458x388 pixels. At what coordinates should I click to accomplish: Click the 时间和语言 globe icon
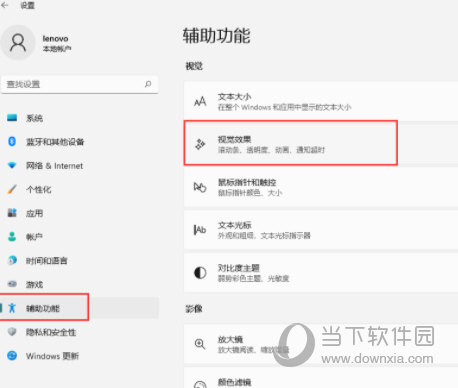[x=12, y=260]
